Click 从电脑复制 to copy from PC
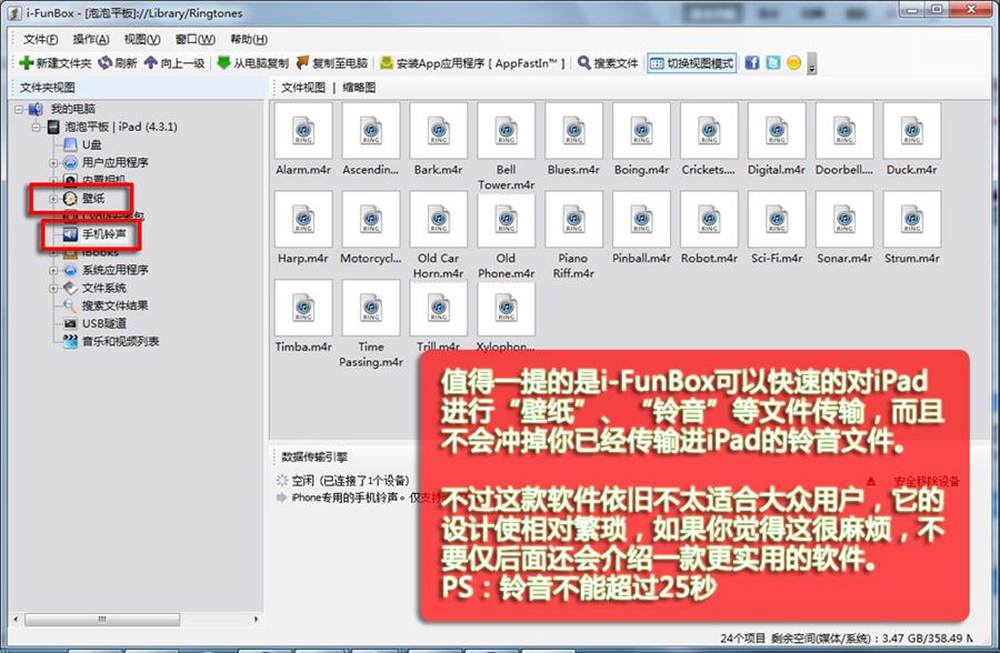The height and width of the screenshot is (653, 1000). (253, 63)
